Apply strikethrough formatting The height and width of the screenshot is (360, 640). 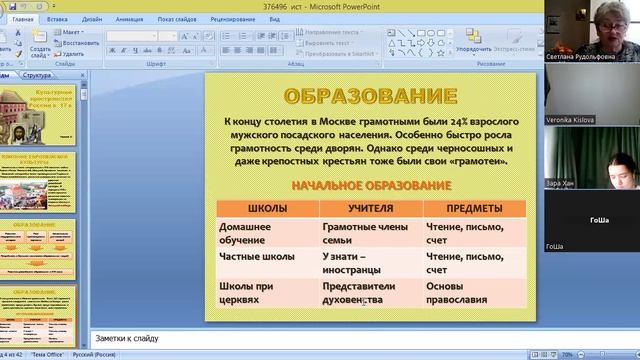147,51
